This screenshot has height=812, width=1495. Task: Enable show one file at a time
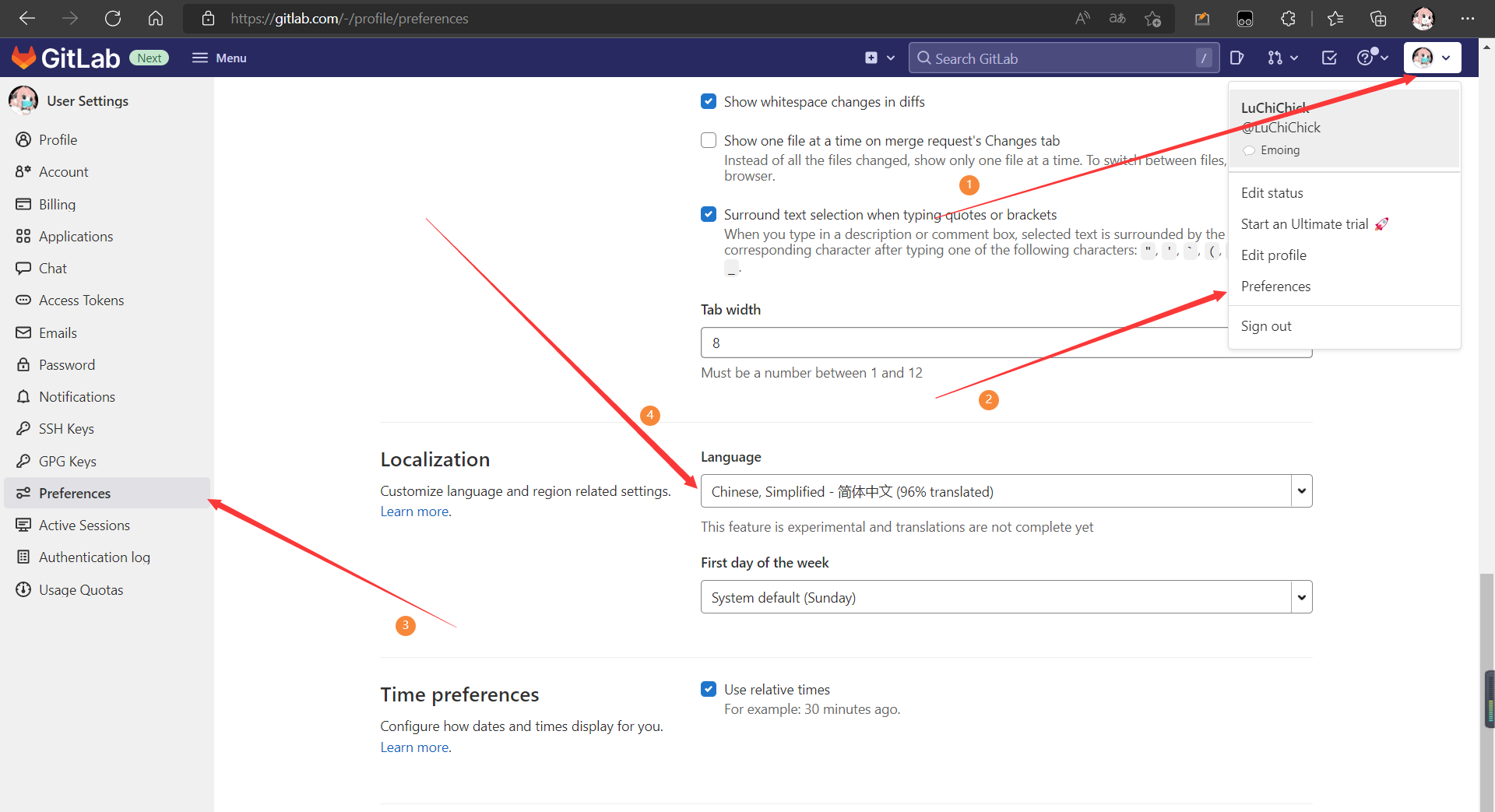pos(709,140)
